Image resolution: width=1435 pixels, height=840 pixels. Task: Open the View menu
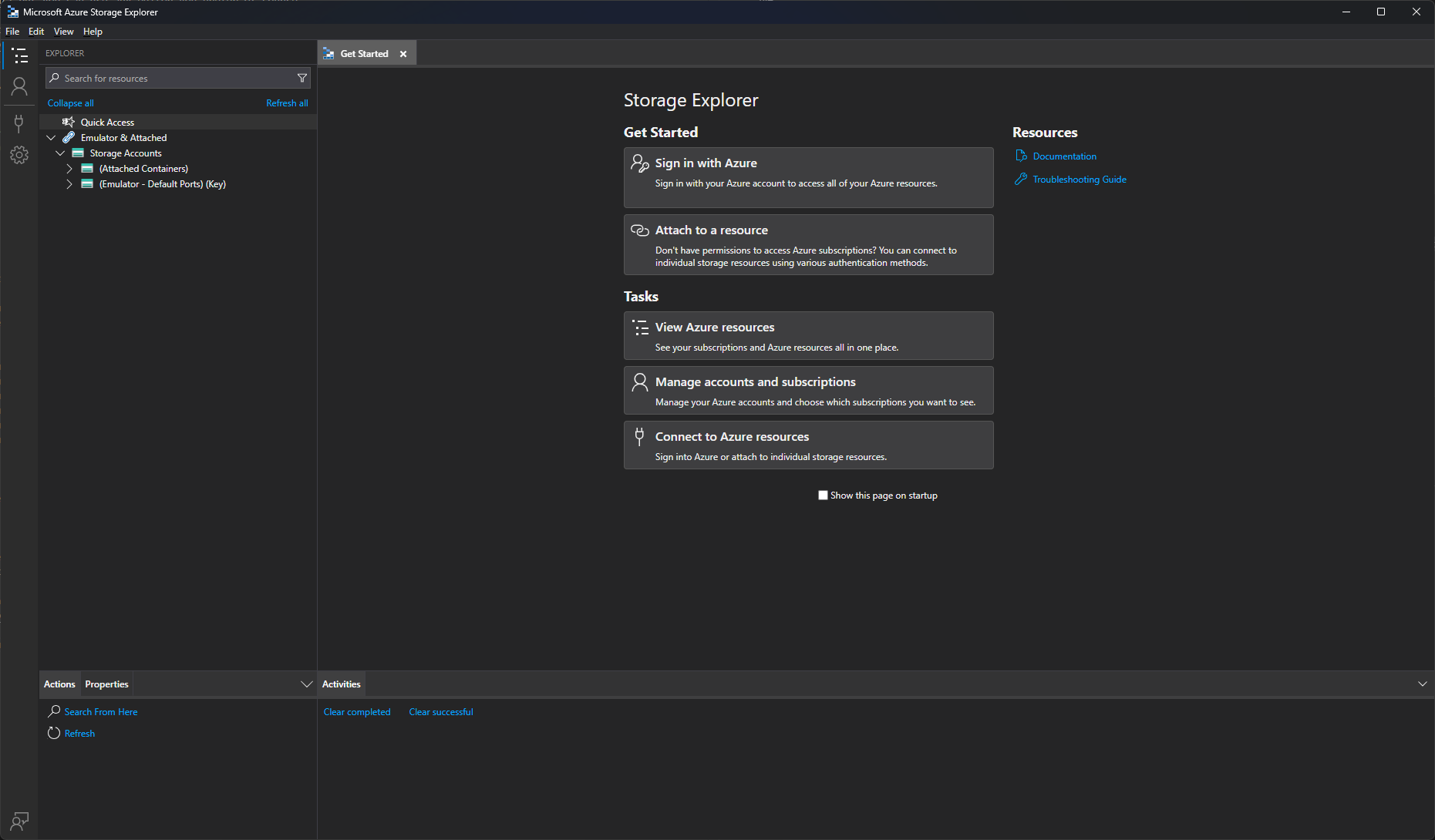coord(63,32)
